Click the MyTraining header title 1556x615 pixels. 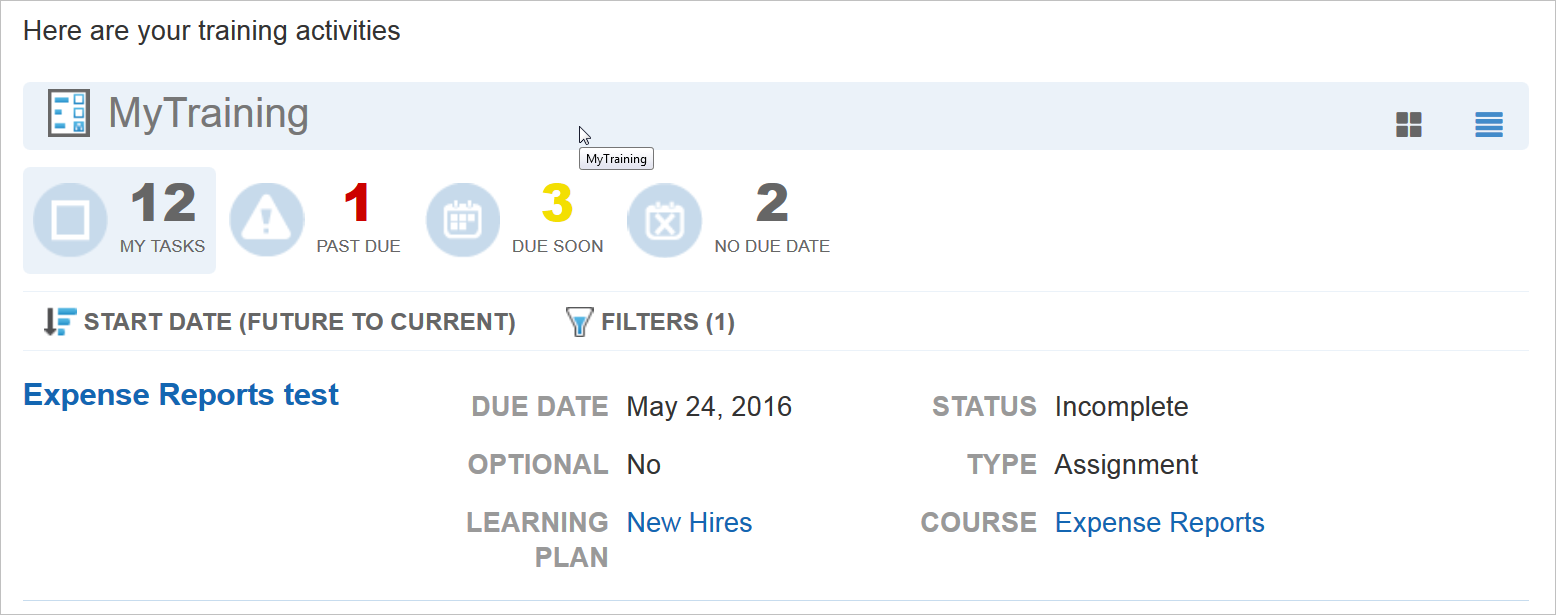point(208,114)
